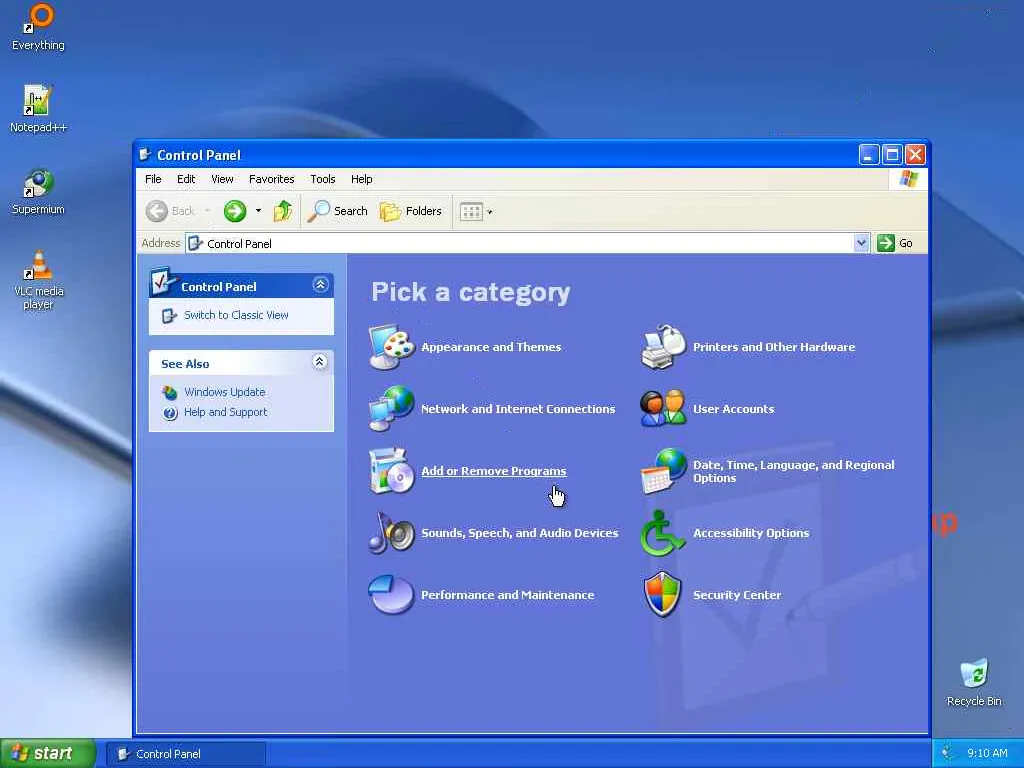Click the Date, Time, Language, and Regional Options link
The height and width of the screenshot is (768, 1024).
[x=793, y=472]
